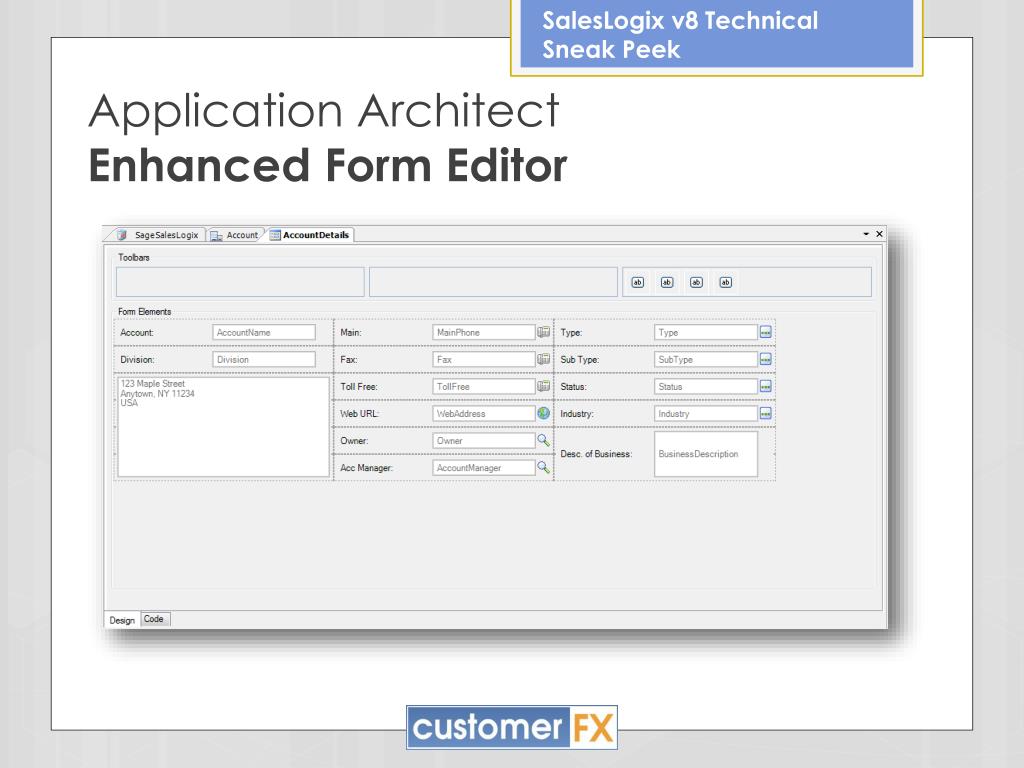Screen dimensions: 1024x768
Task: Click the second 'ab' toolbar button icon
Action: [667, 282]
